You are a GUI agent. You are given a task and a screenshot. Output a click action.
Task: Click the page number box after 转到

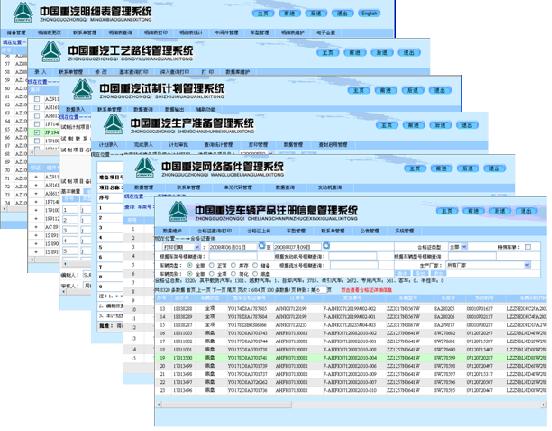321,289
